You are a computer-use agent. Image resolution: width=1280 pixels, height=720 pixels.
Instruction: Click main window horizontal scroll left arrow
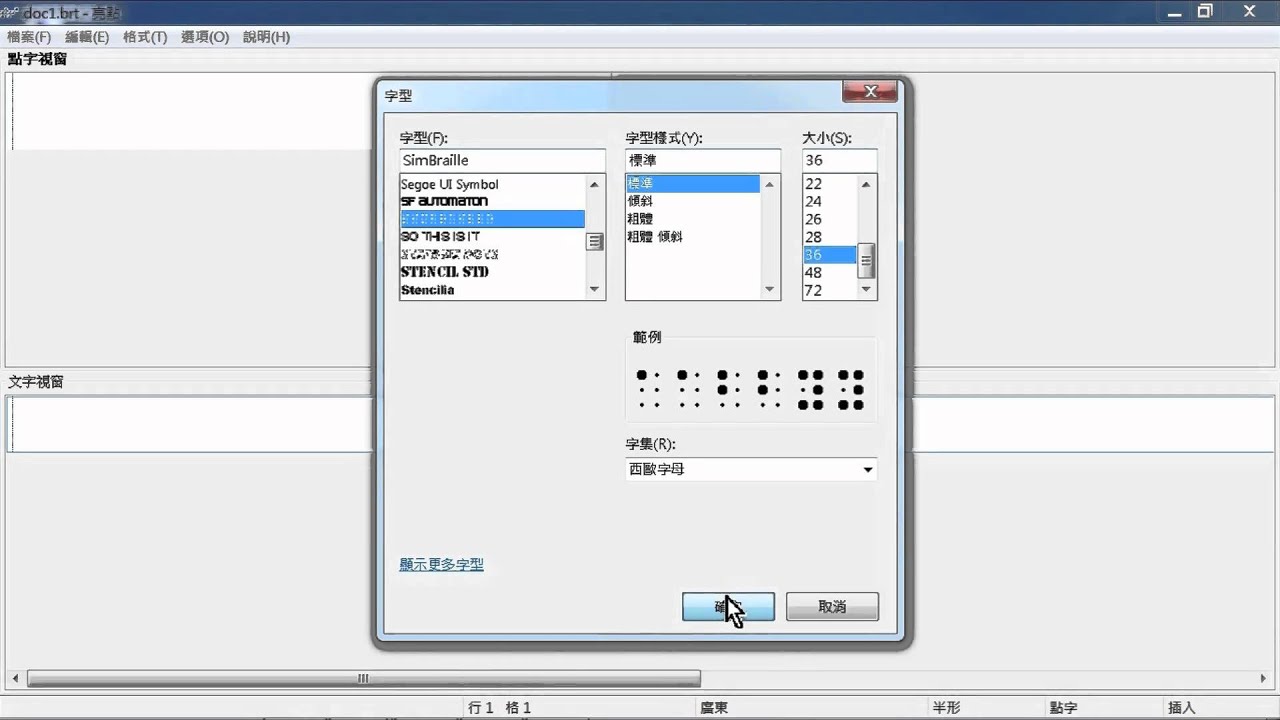[x=15, y=679]
